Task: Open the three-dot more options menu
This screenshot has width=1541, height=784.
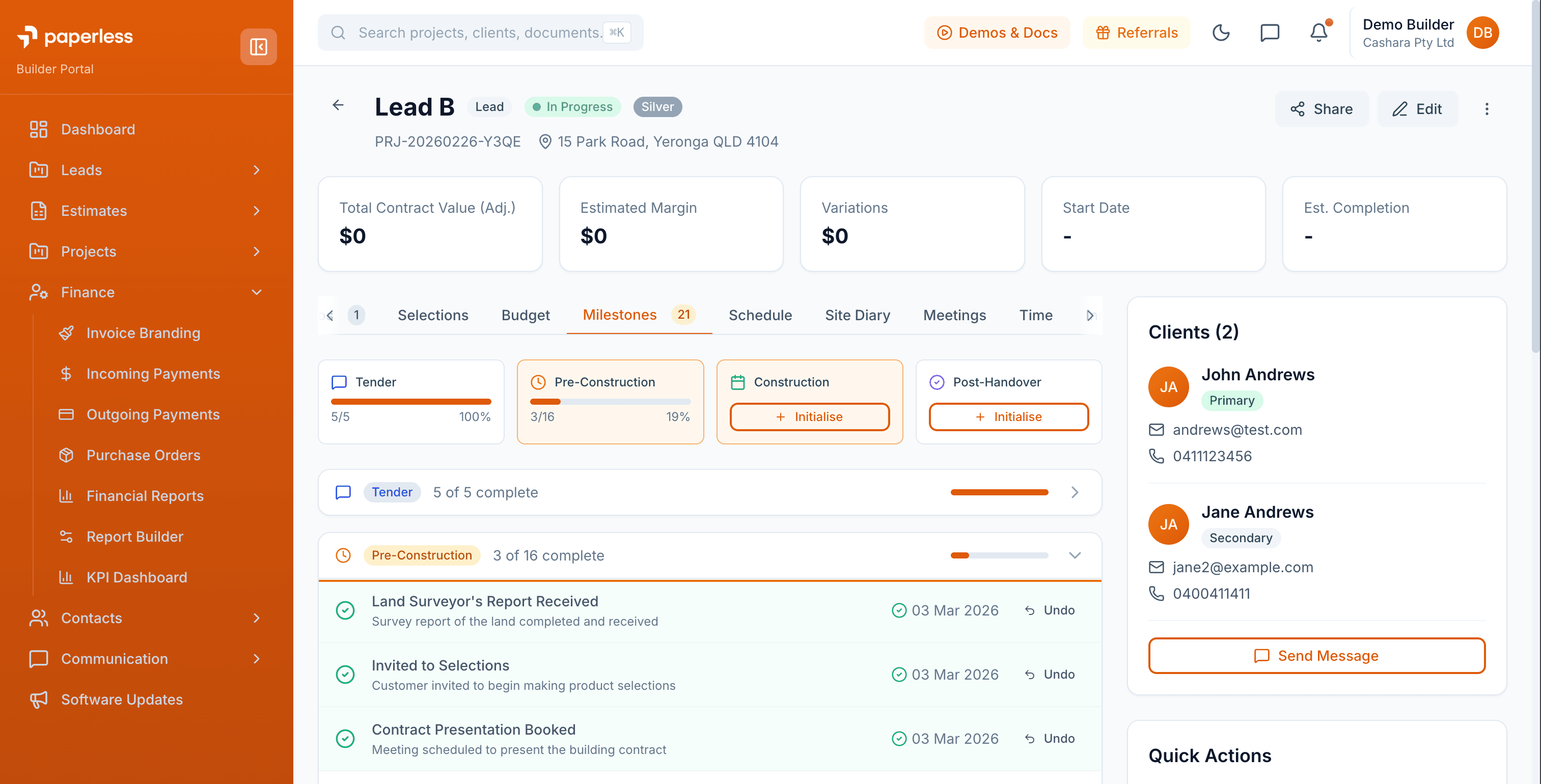Action: [1487, 109]
